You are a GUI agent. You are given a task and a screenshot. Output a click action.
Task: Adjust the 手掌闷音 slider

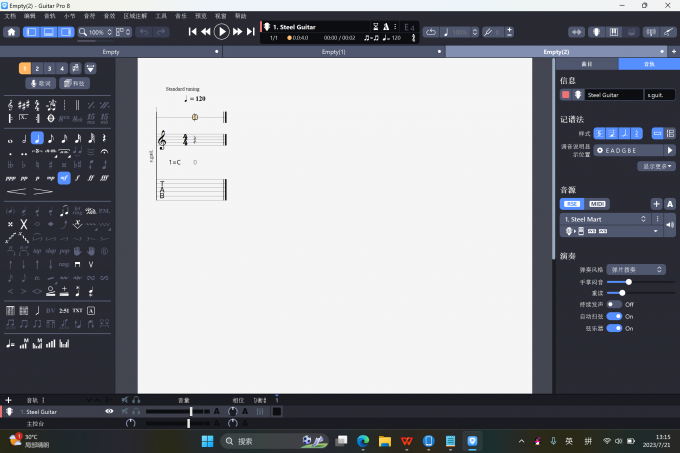click(x=627, y=282)
